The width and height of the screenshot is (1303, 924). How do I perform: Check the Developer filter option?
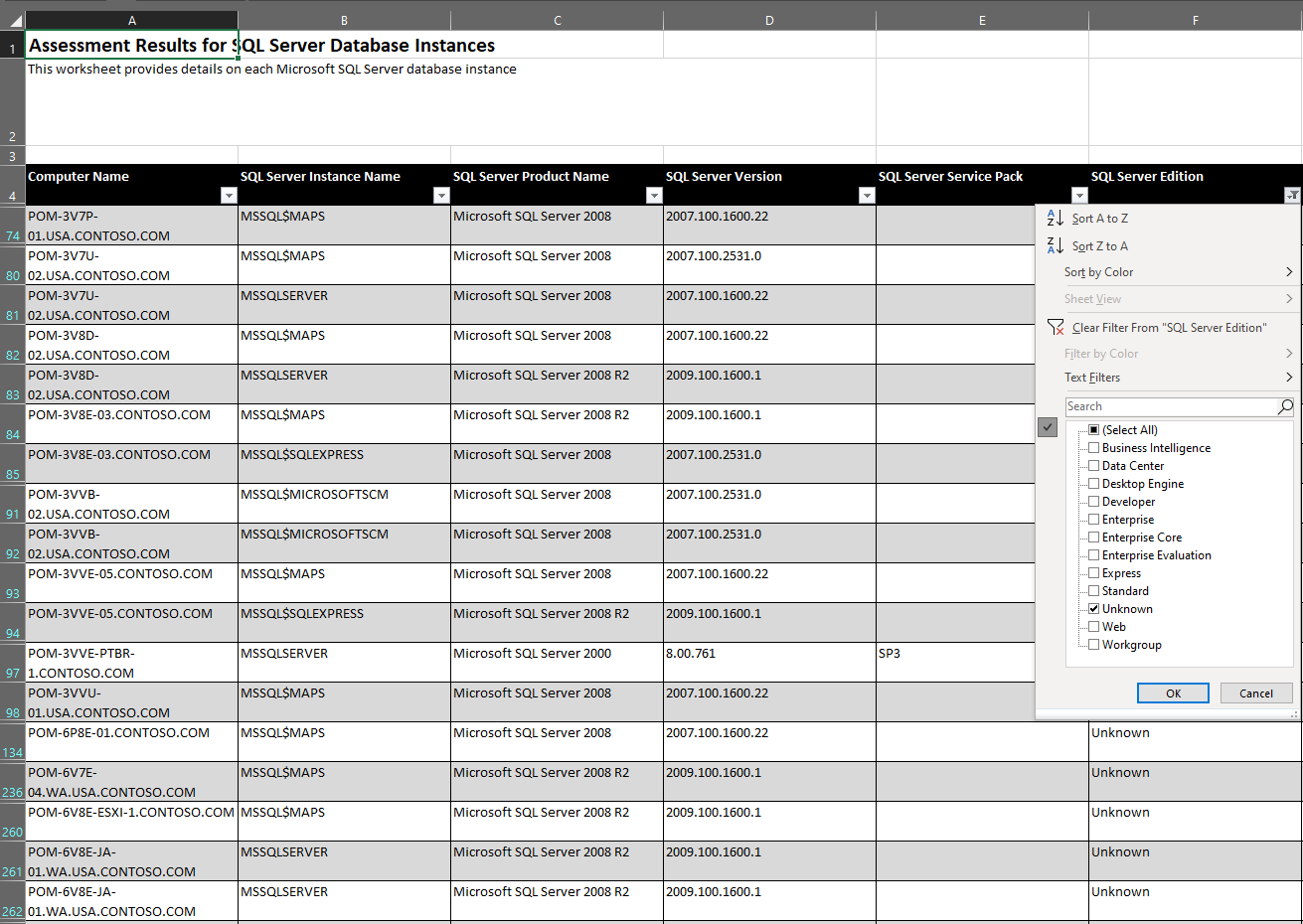point(1093,502)
